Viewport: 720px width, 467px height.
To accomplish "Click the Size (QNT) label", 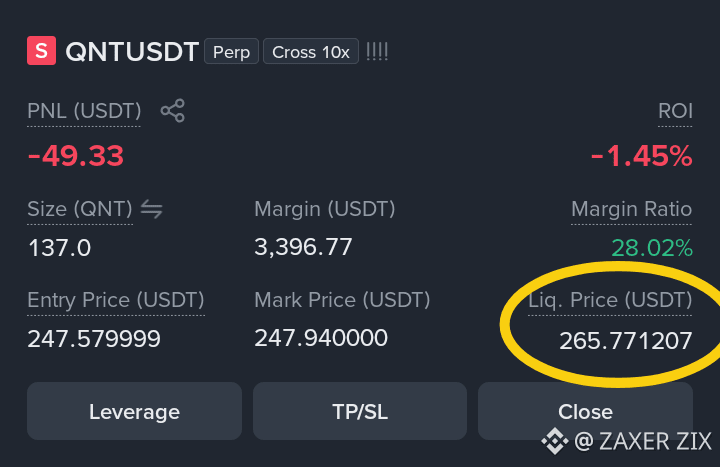I will (80, 209).
